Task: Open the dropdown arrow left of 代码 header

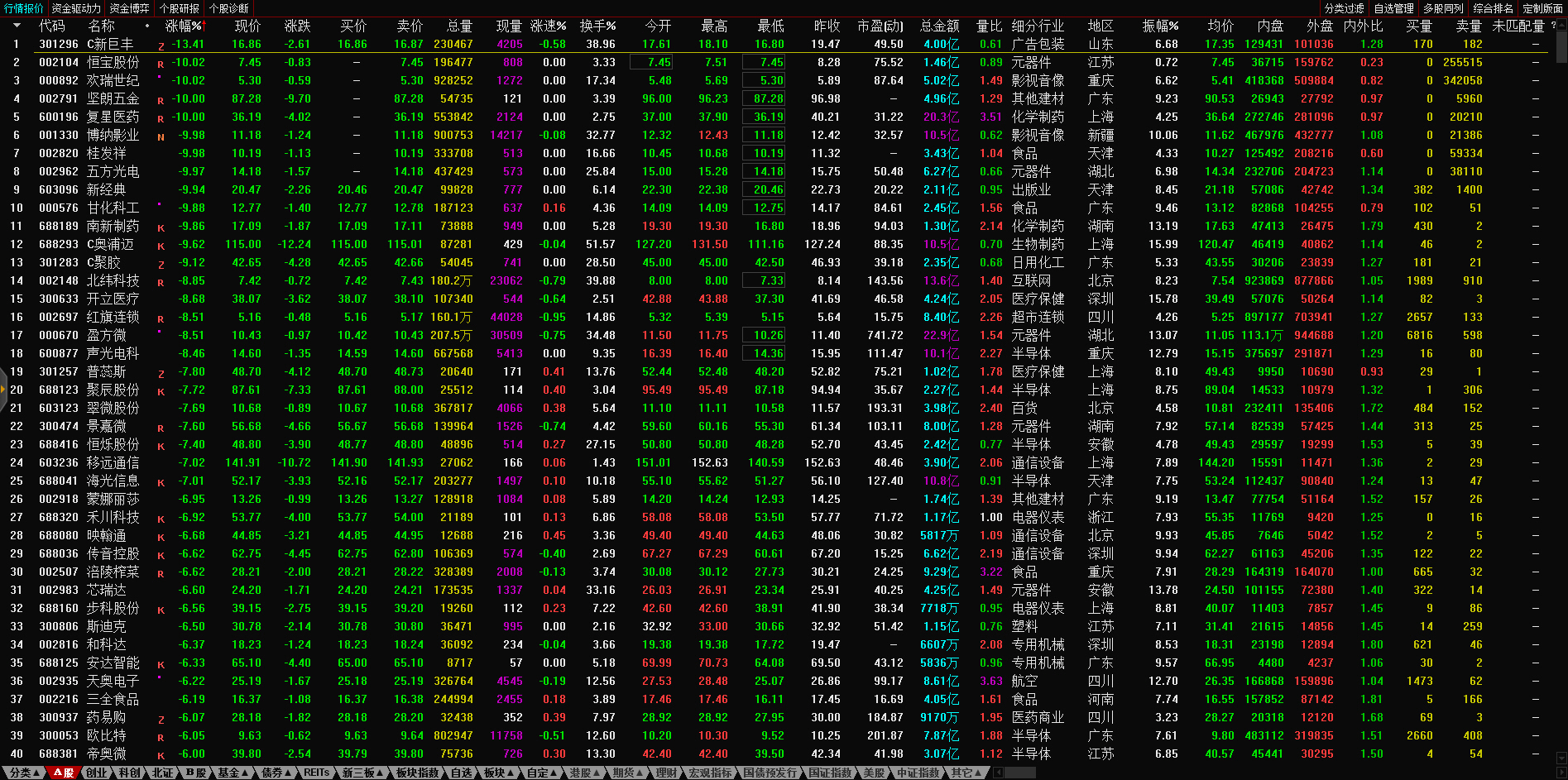Action: coord(16,26)
